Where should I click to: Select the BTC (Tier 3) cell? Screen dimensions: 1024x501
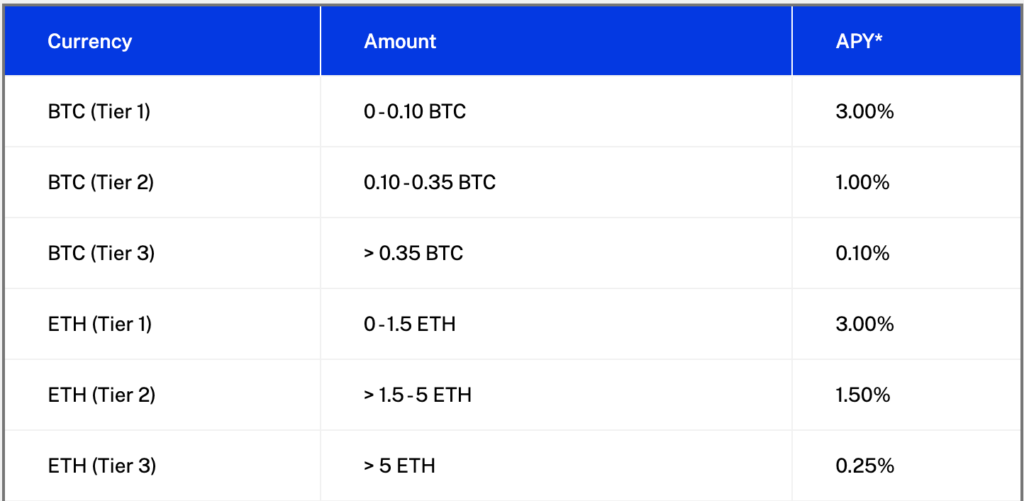click(x=101, y=253)
